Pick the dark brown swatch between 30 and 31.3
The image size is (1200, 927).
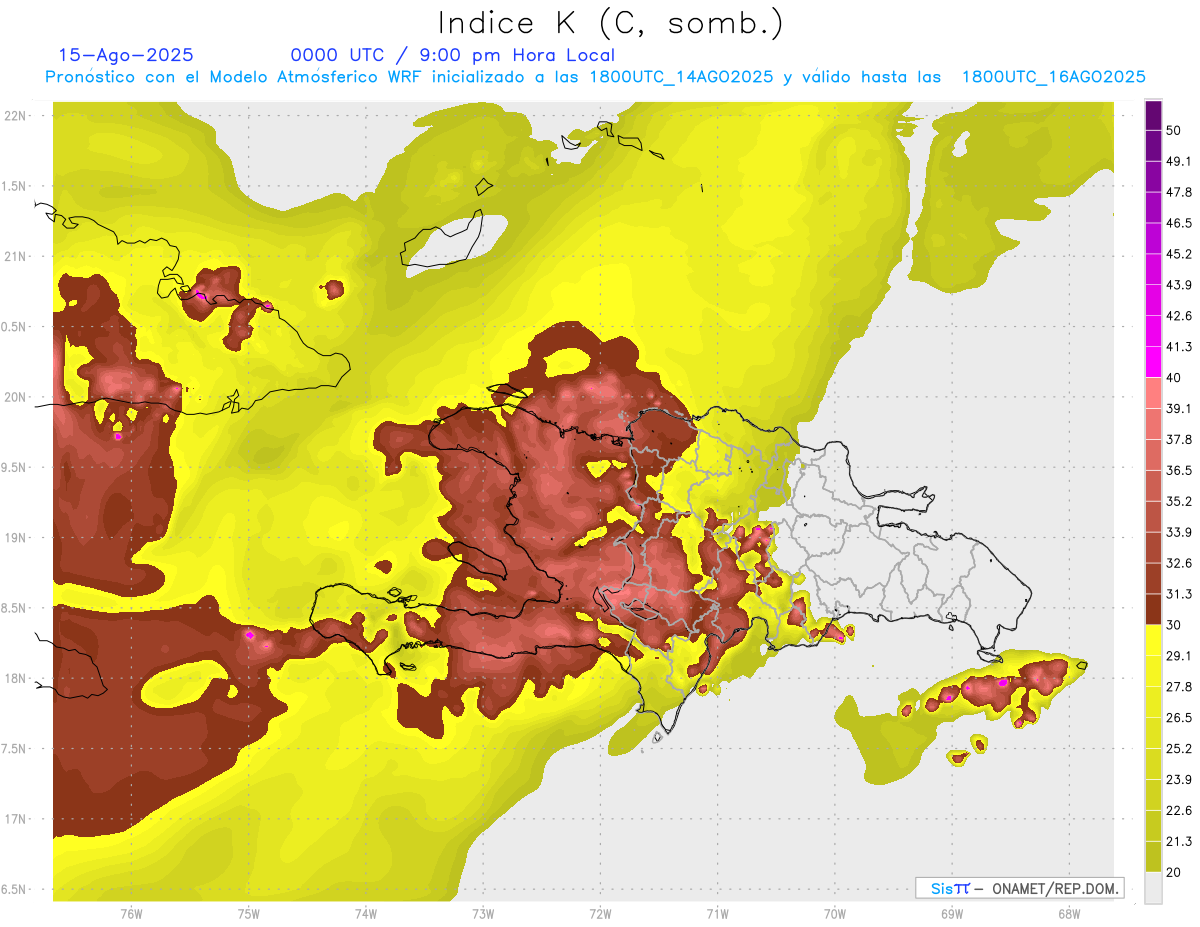click(x=1153, y=609)
